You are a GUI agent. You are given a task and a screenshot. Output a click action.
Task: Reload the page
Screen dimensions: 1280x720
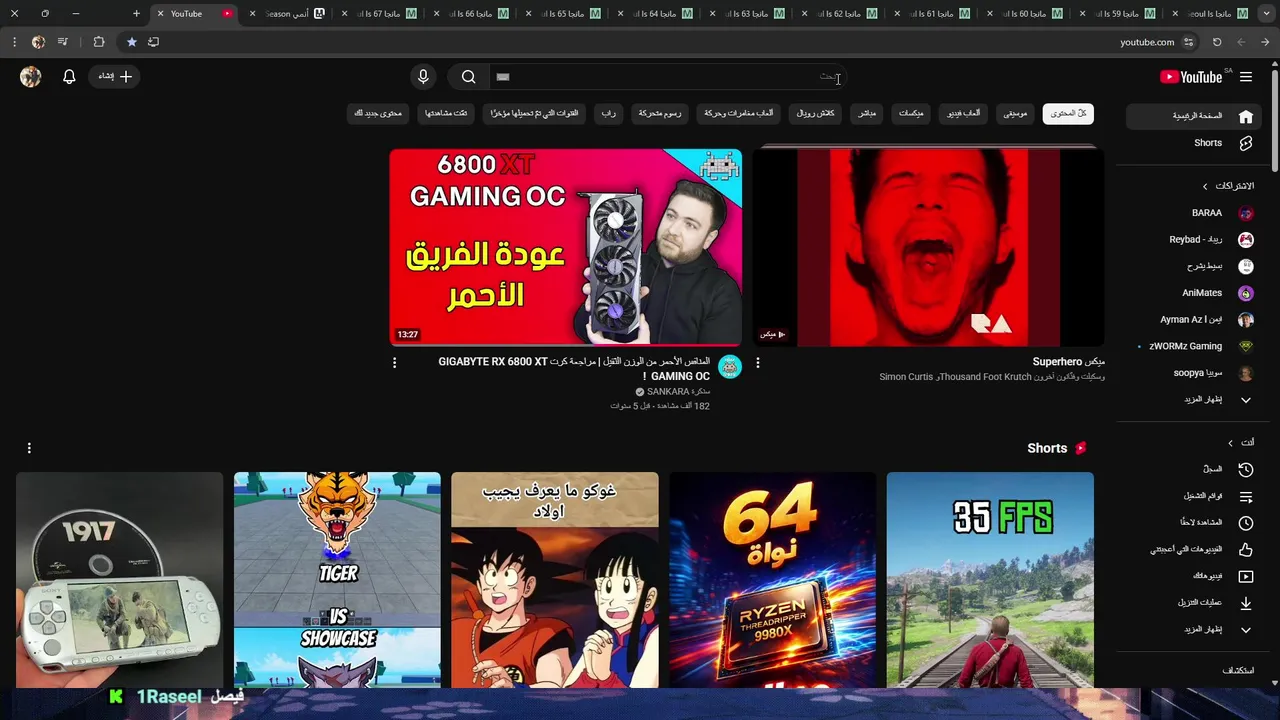[x=1217, y=42]
